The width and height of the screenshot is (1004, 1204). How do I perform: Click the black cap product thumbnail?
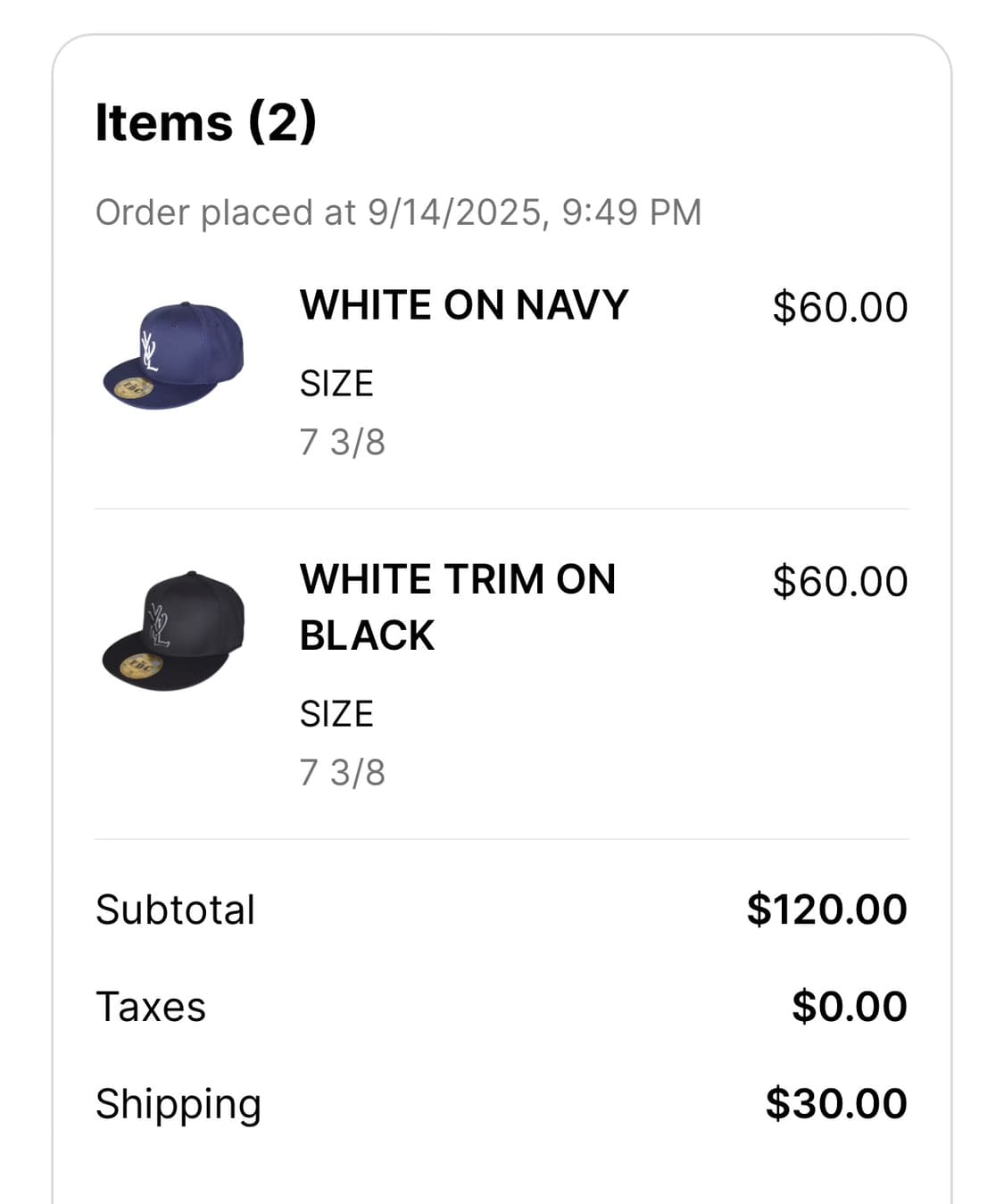(174, 630)
